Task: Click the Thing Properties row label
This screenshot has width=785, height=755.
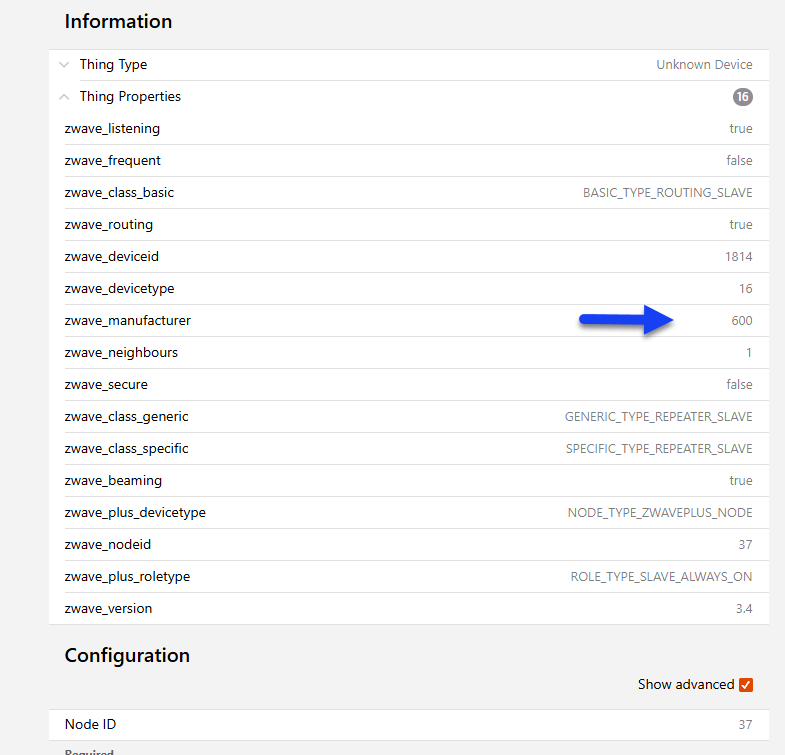Action: 130,97
